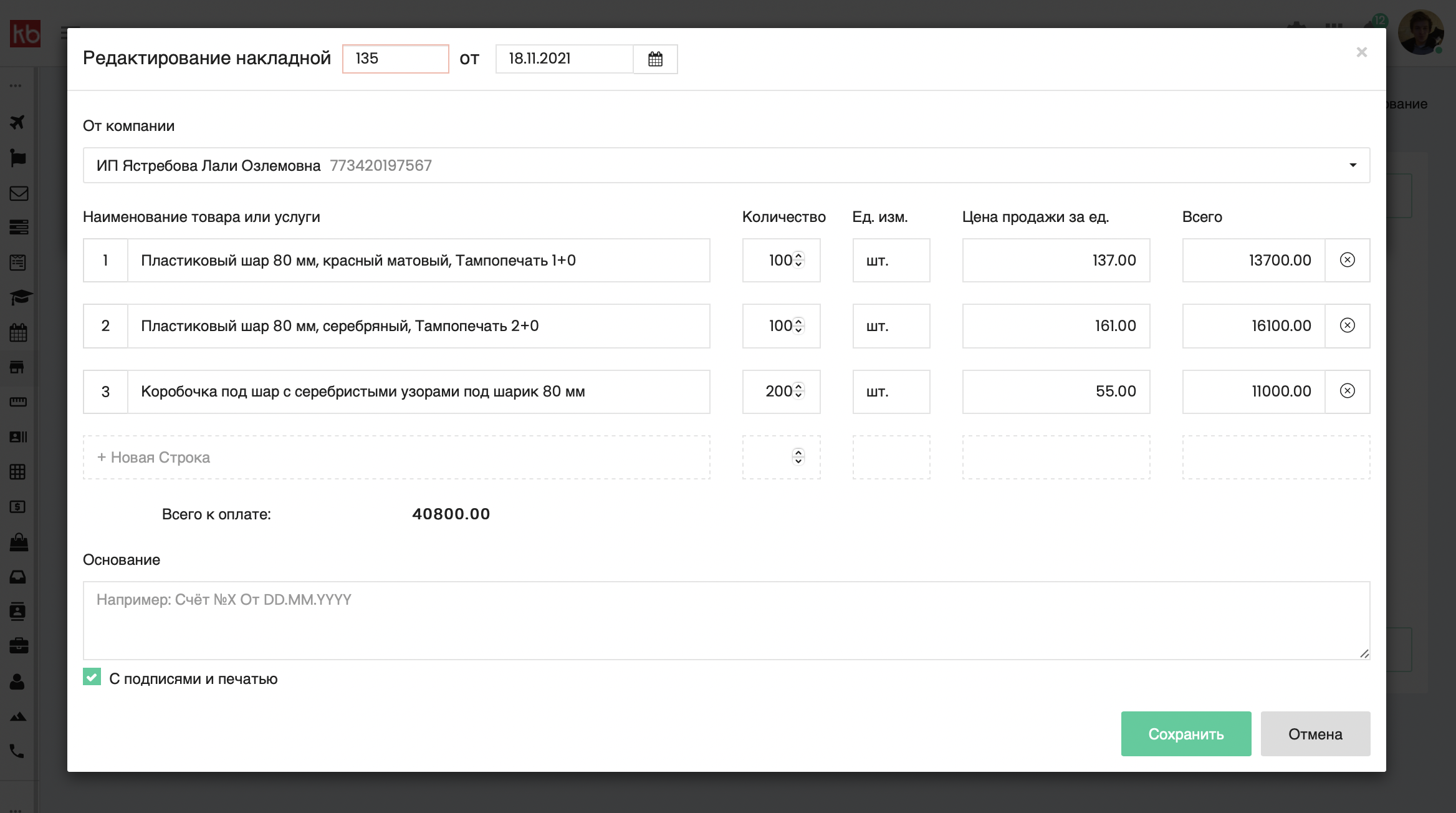The height and width of the screenshot is (813, 1456).
Task: Click the graduation cap sidebar icon
Action: point(19,297)
